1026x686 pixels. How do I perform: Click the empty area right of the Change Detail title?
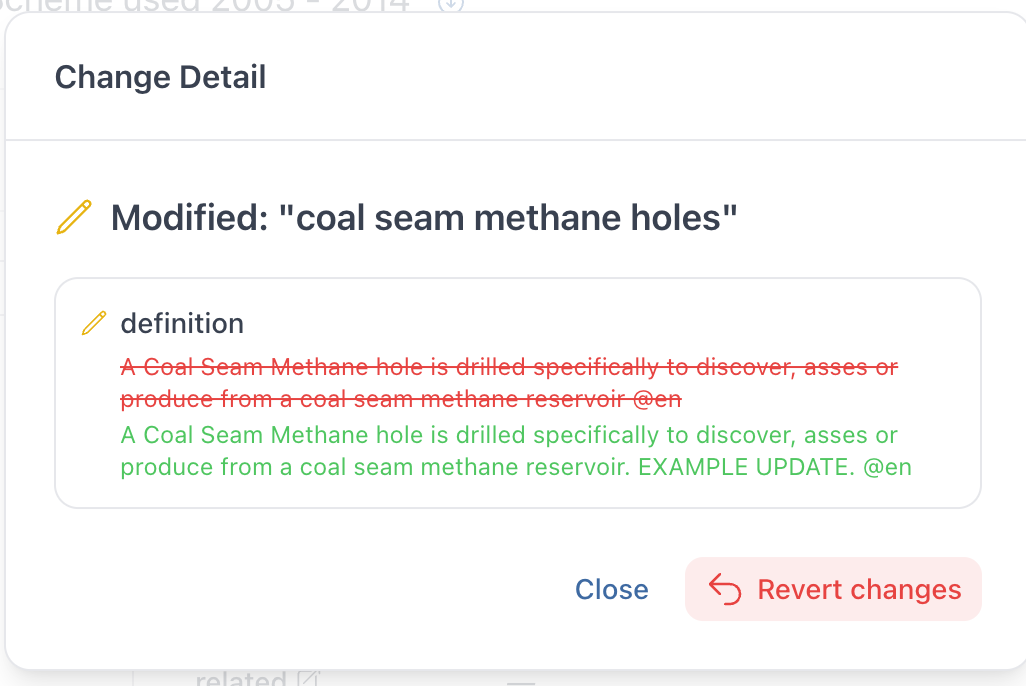click(640, 77)
